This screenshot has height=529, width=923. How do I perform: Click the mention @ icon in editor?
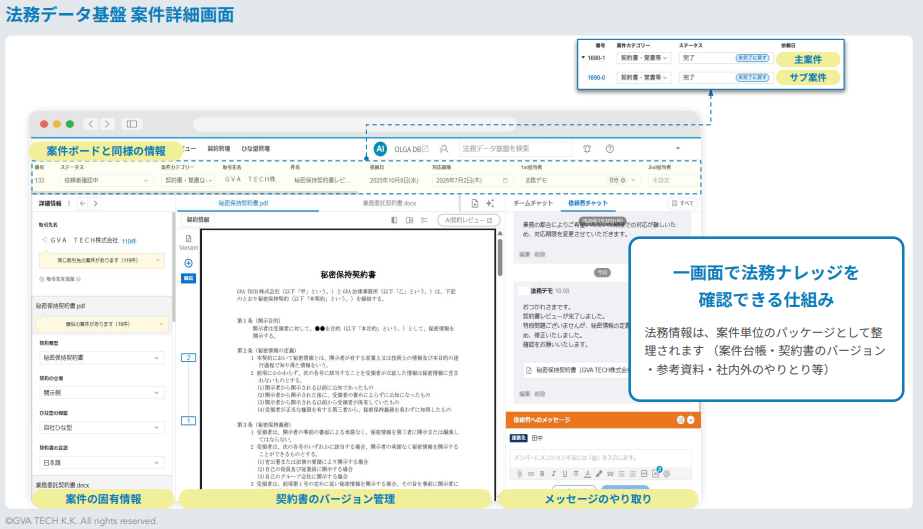(x=667, y=474)
